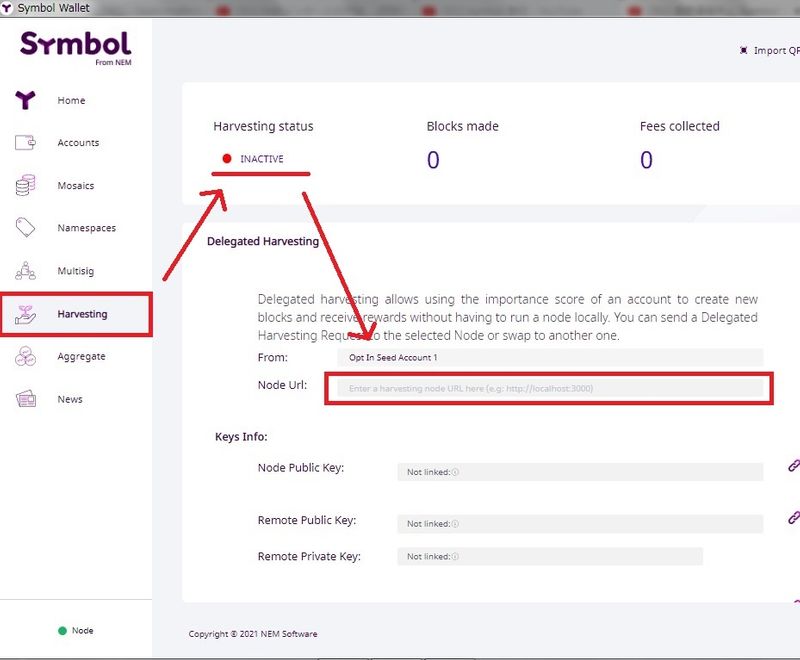
Task: Click the Node Url input field
Action: pyautogui.click(x=548, y=388)
